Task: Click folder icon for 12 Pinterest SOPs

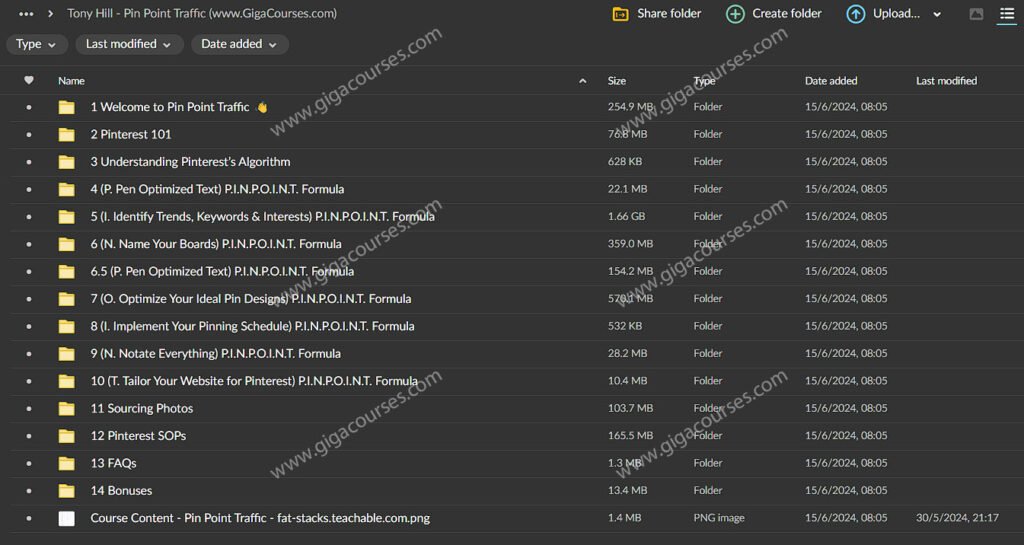Action: (x=67, y=436)
